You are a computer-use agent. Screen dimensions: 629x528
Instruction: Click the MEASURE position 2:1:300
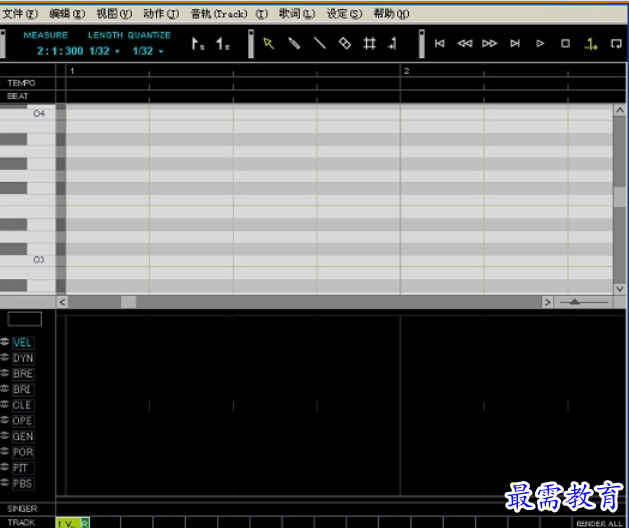coord(60,51)
